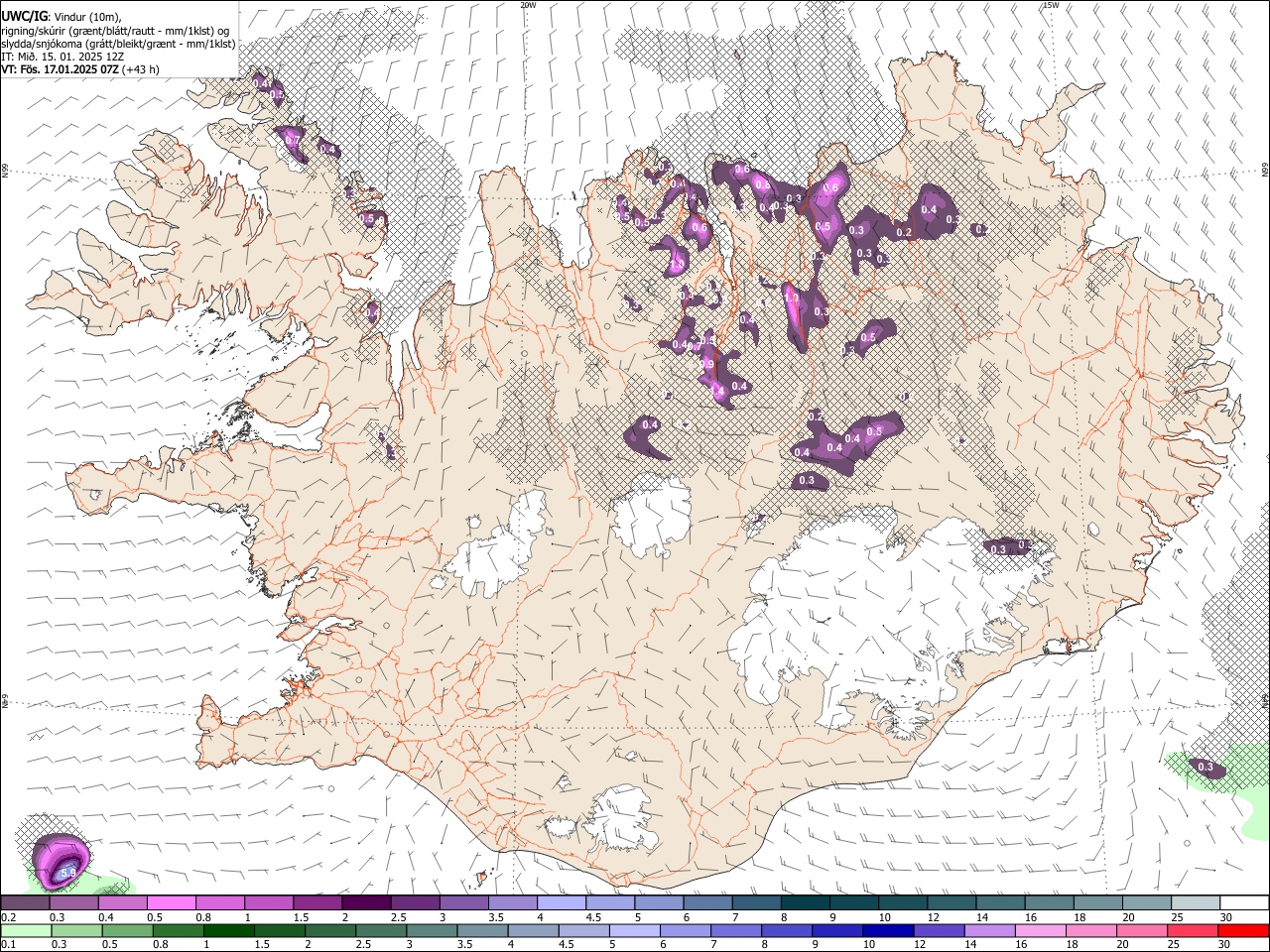Image resolution: width=1270 pixels, height=952 pixels.
Task: Click the lightest green rain swatch at 0.1
Action: [26, 930]
